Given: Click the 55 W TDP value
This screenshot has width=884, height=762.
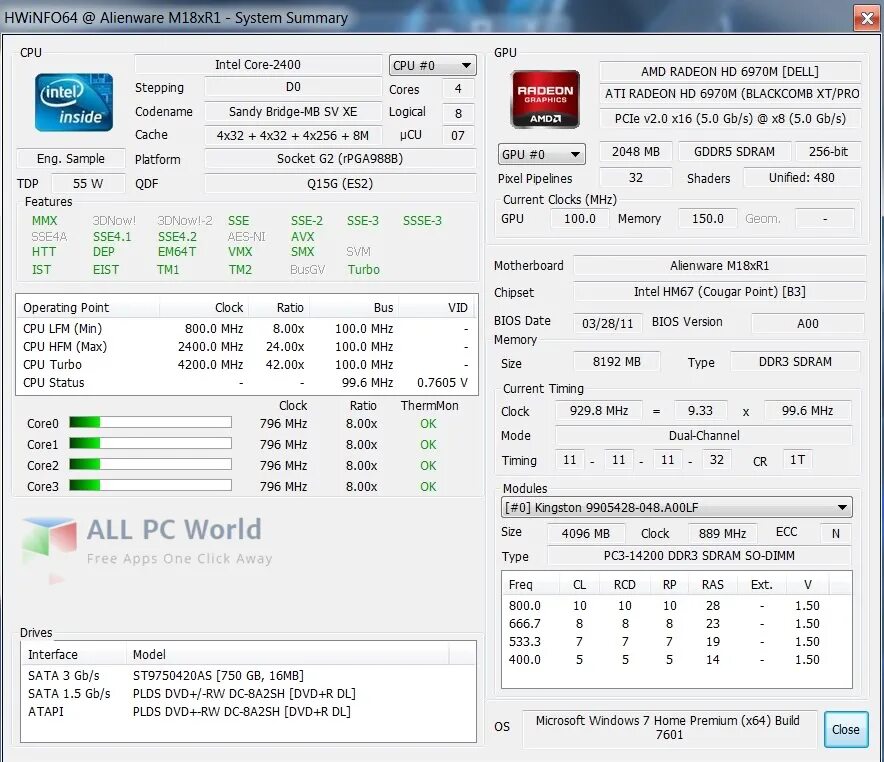Looking at the screenshot, I should point(88,184).
